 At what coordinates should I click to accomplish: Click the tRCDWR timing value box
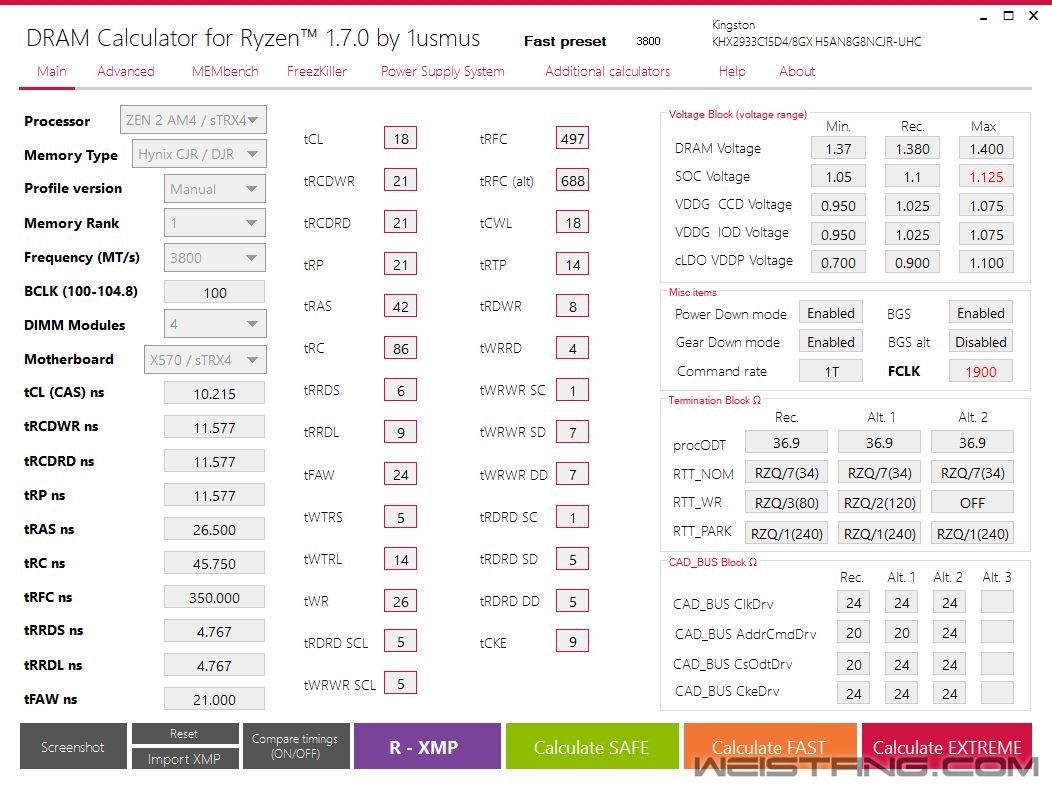[401, 181]
